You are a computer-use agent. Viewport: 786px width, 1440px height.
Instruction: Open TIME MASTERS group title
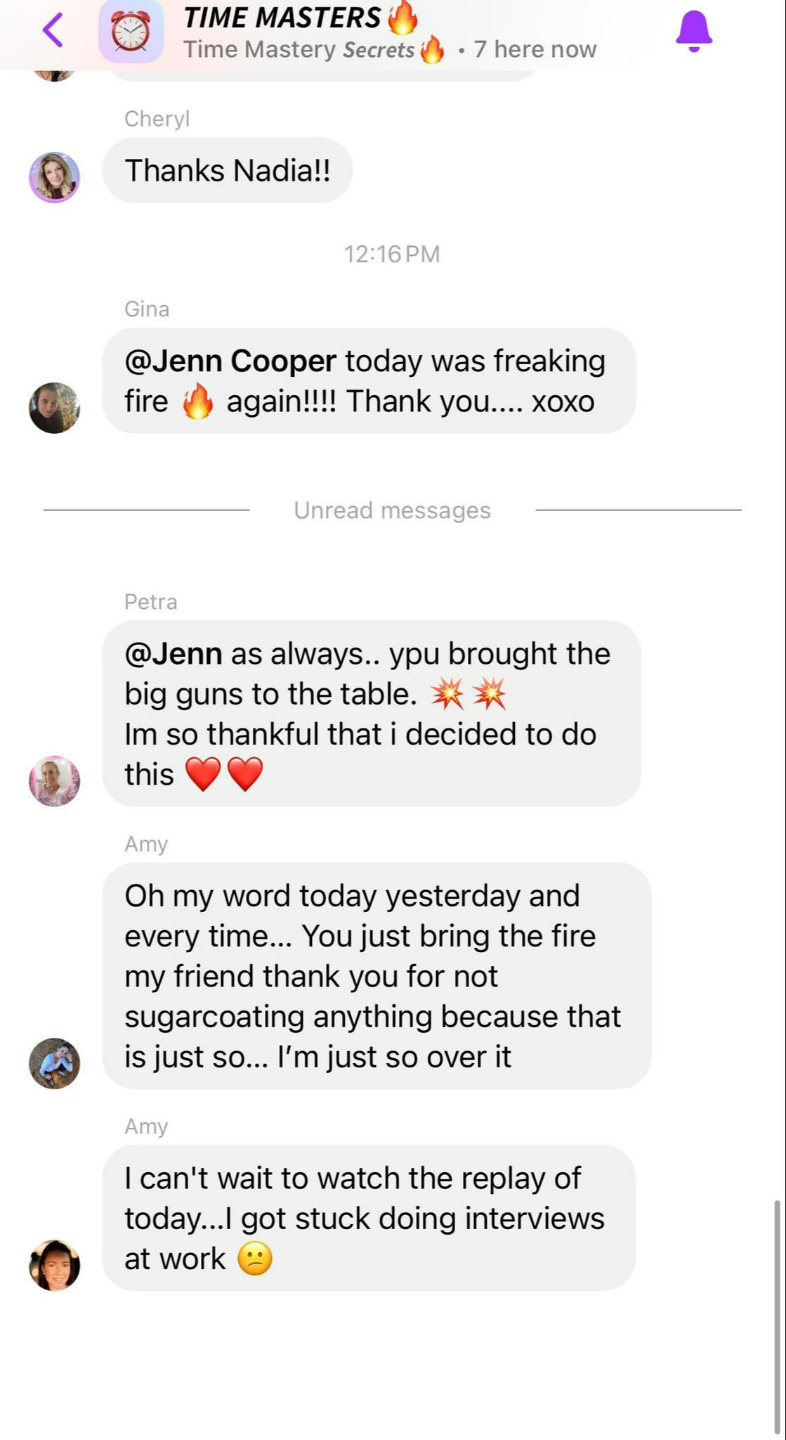click(x=300, y=17)
